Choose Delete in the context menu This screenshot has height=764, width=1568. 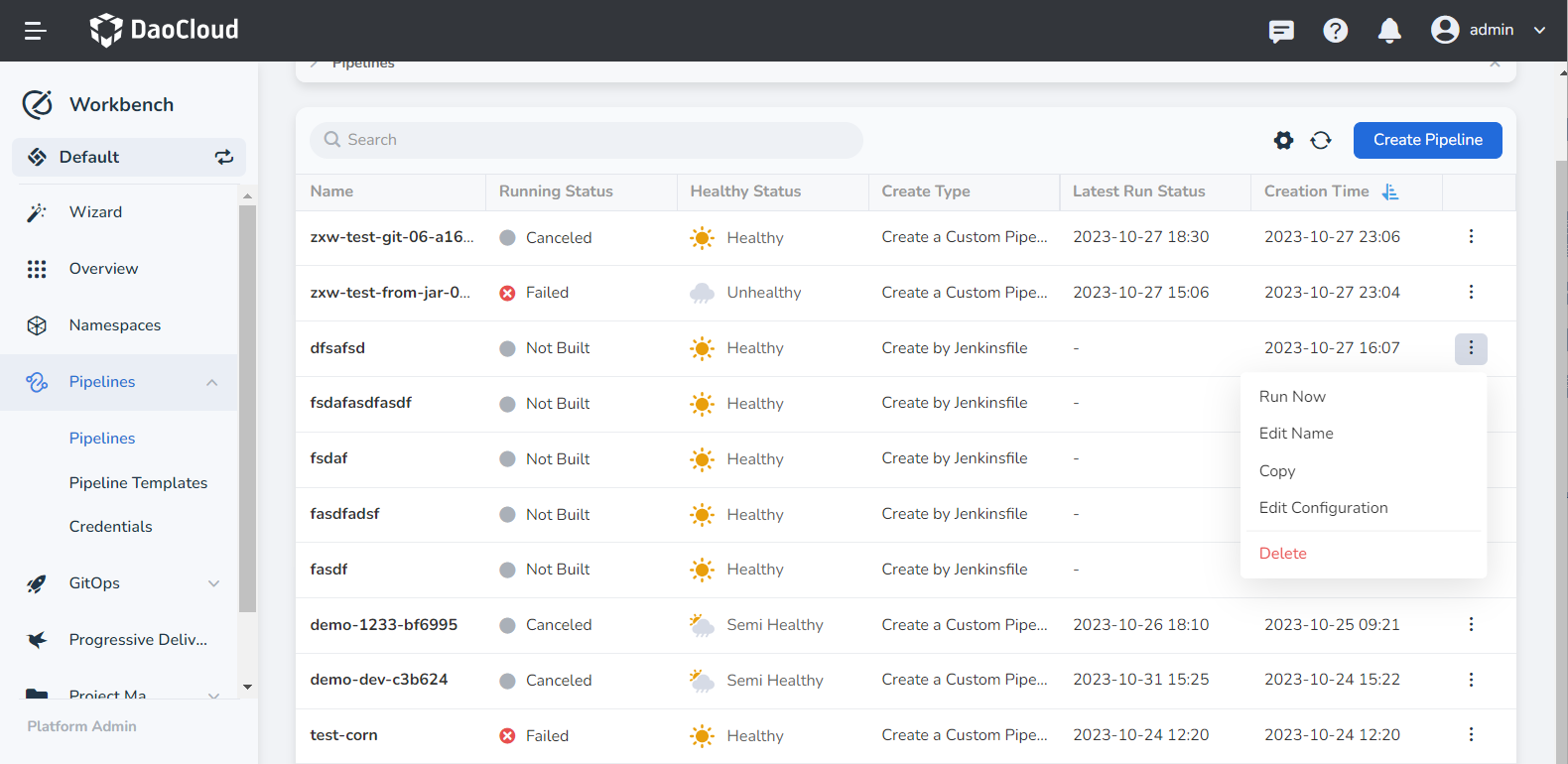click(x=1282, y=554)
